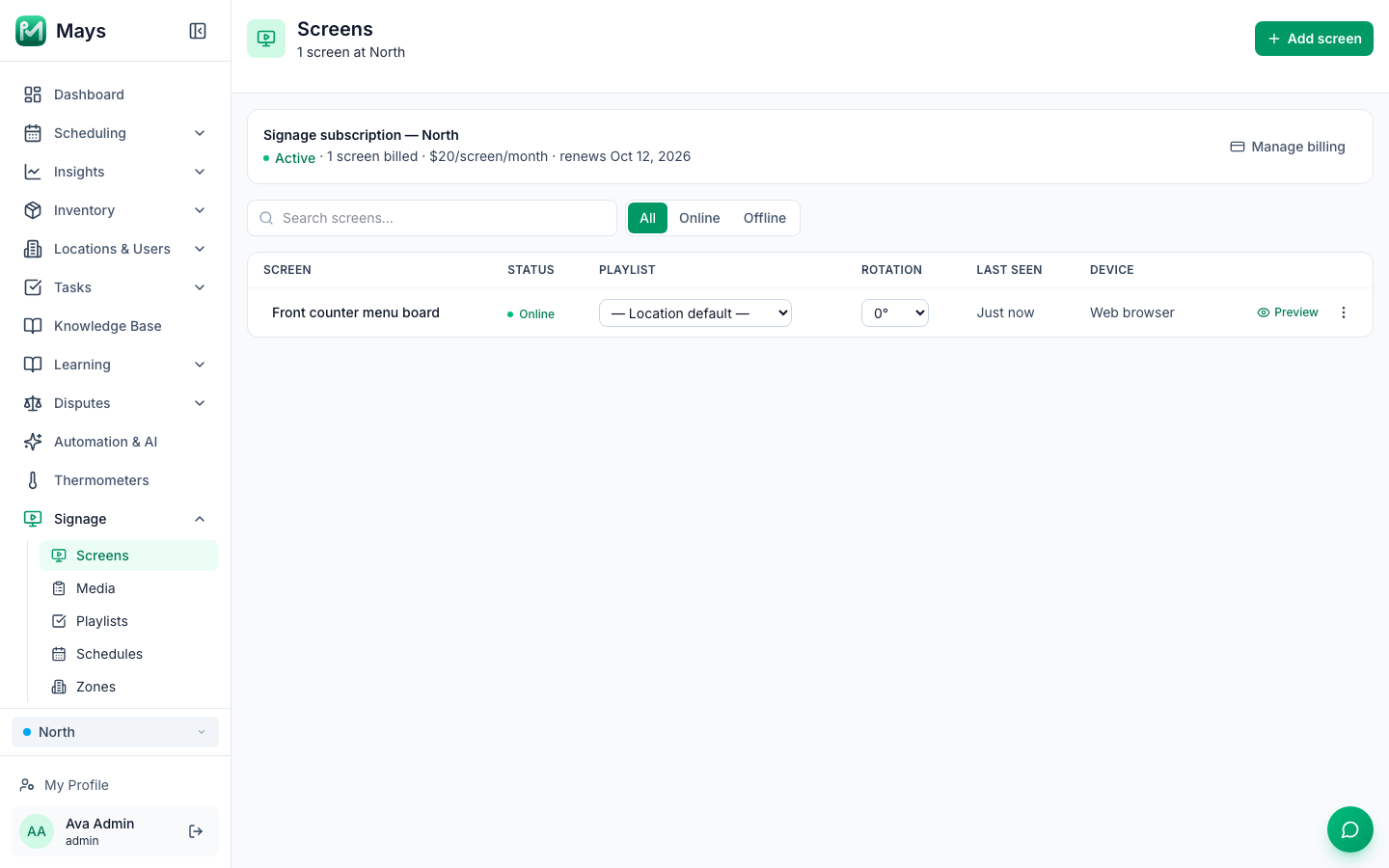This screenshot has width=1389, height=868.
Task: Click the green Online status label in the table row
Action: (531, 313)
